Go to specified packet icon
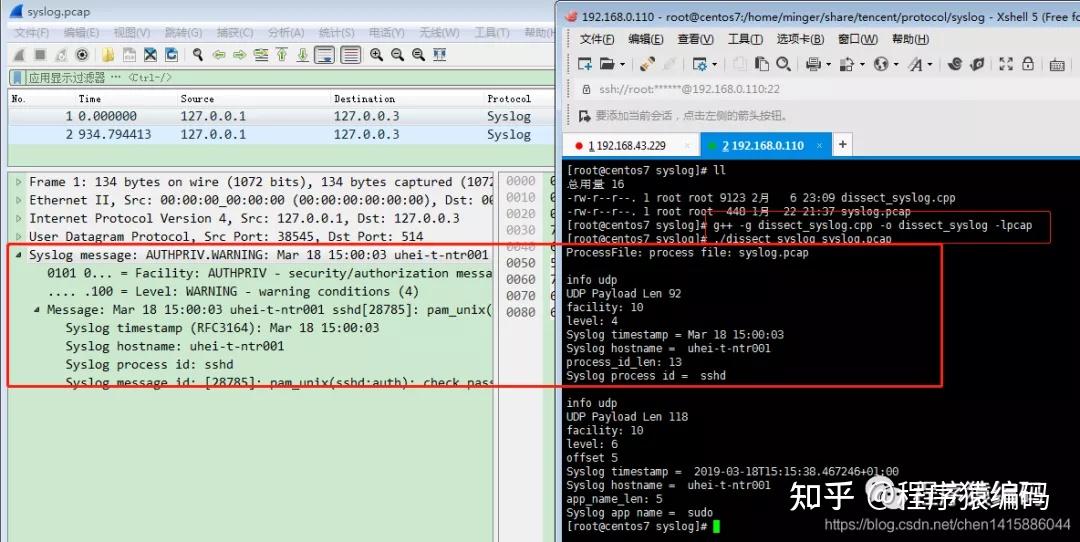Viewport: 1080px width, 542px height. [x=260, y=55]
